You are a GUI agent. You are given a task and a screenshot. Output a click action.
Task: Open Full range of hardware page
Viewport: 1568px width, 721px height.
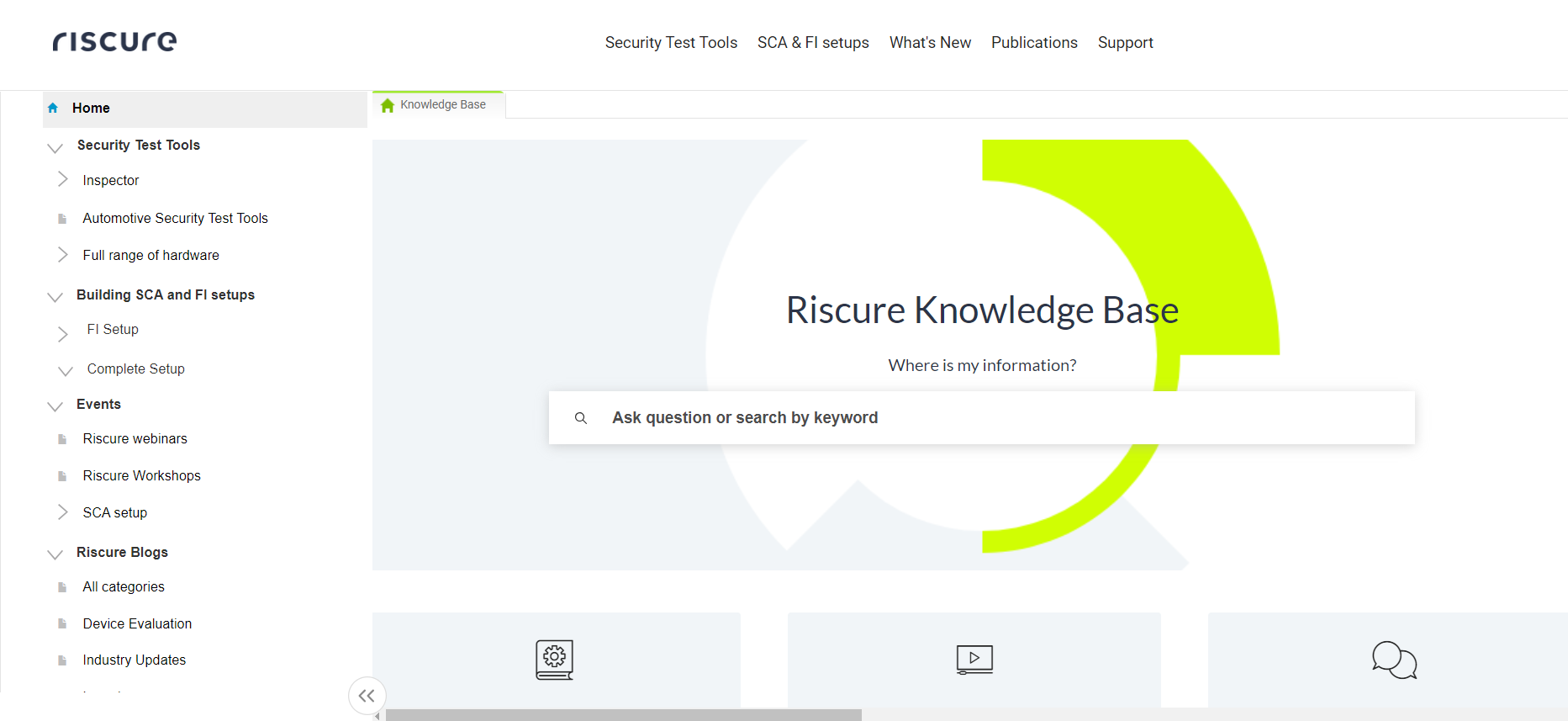(x=151, y=256)
